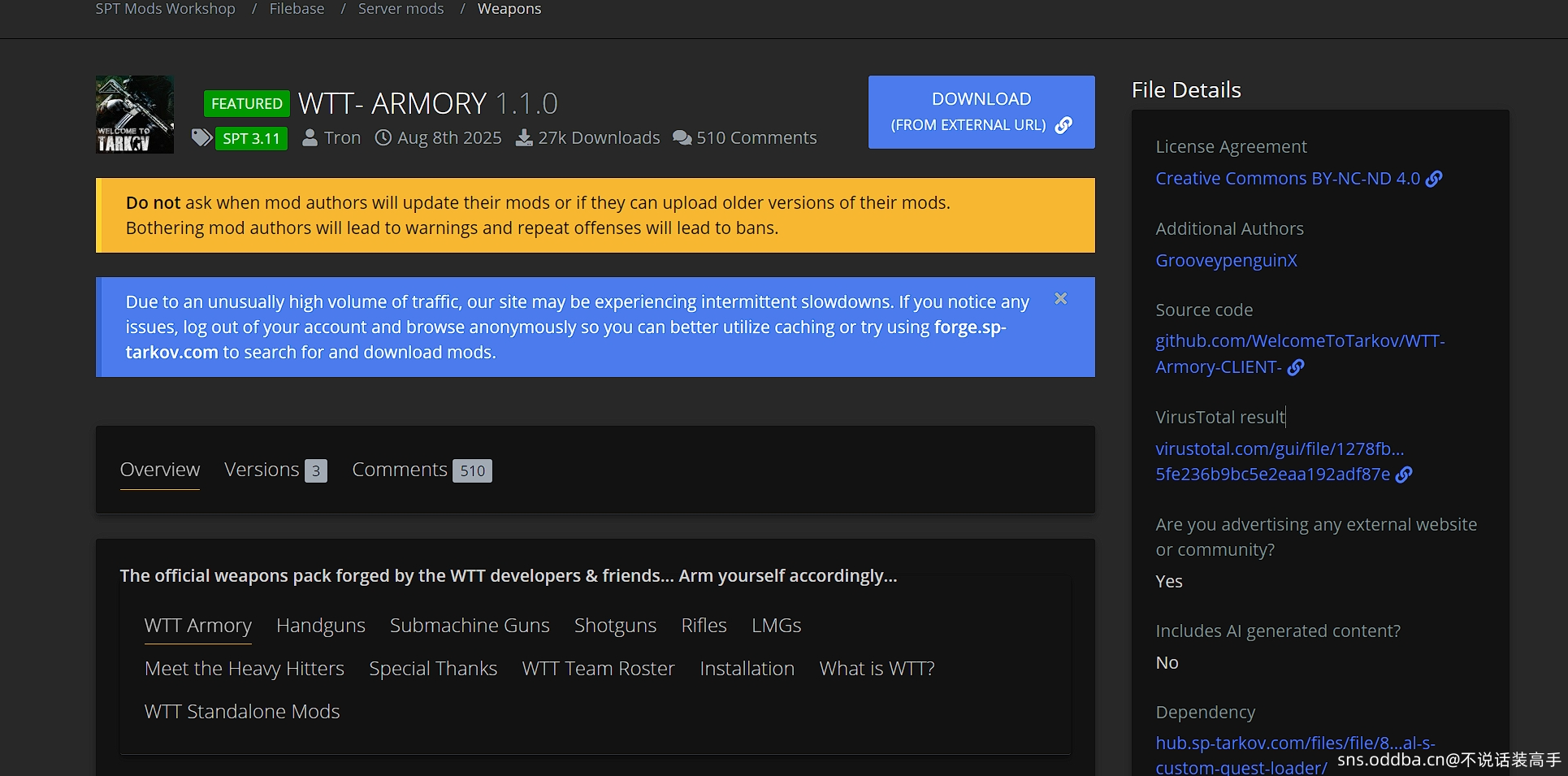Dismiss the blue traffic notice with X

(x=1061, y=298)
